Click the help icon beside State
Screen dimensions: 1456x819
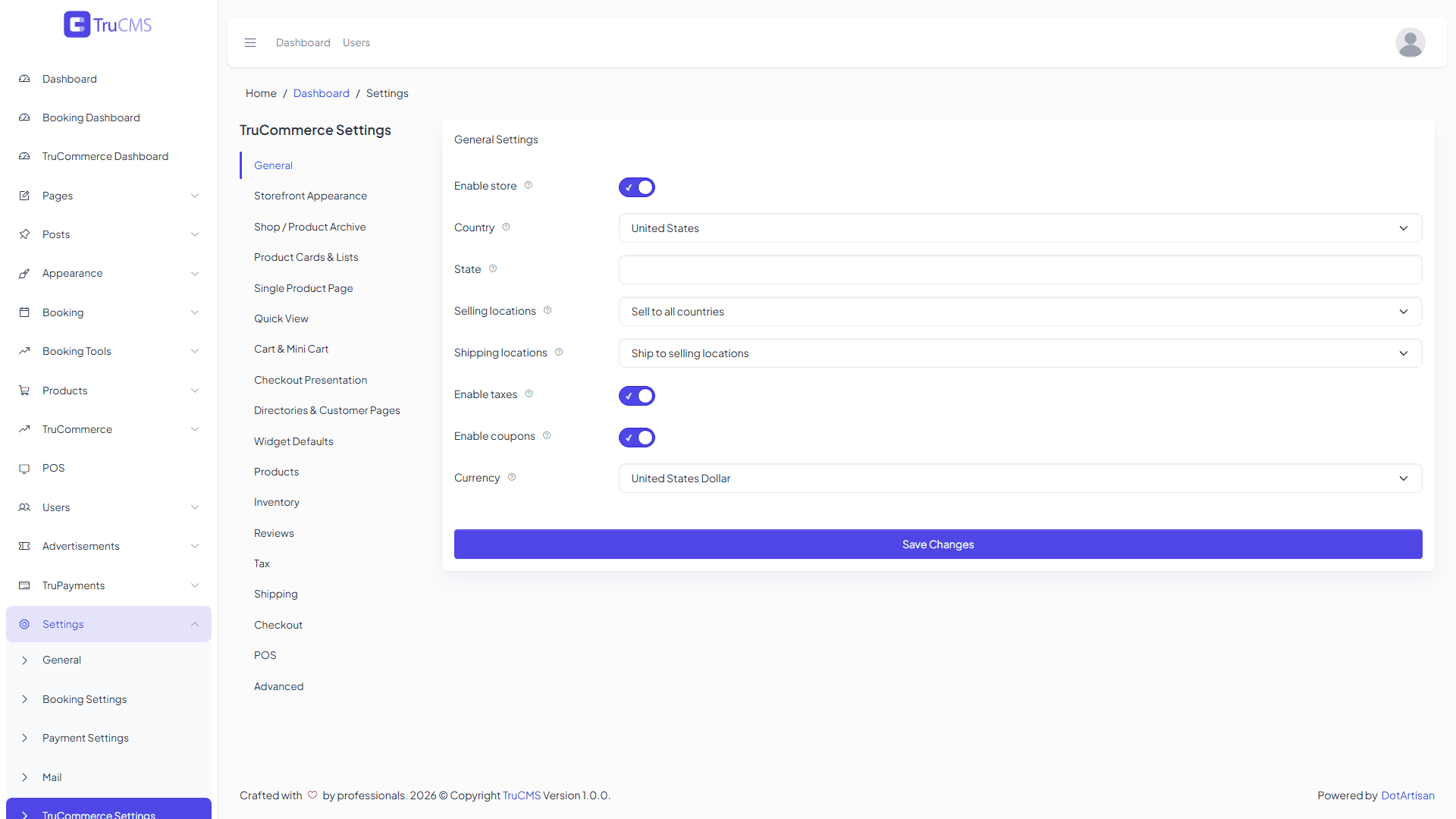coord(493,268)
